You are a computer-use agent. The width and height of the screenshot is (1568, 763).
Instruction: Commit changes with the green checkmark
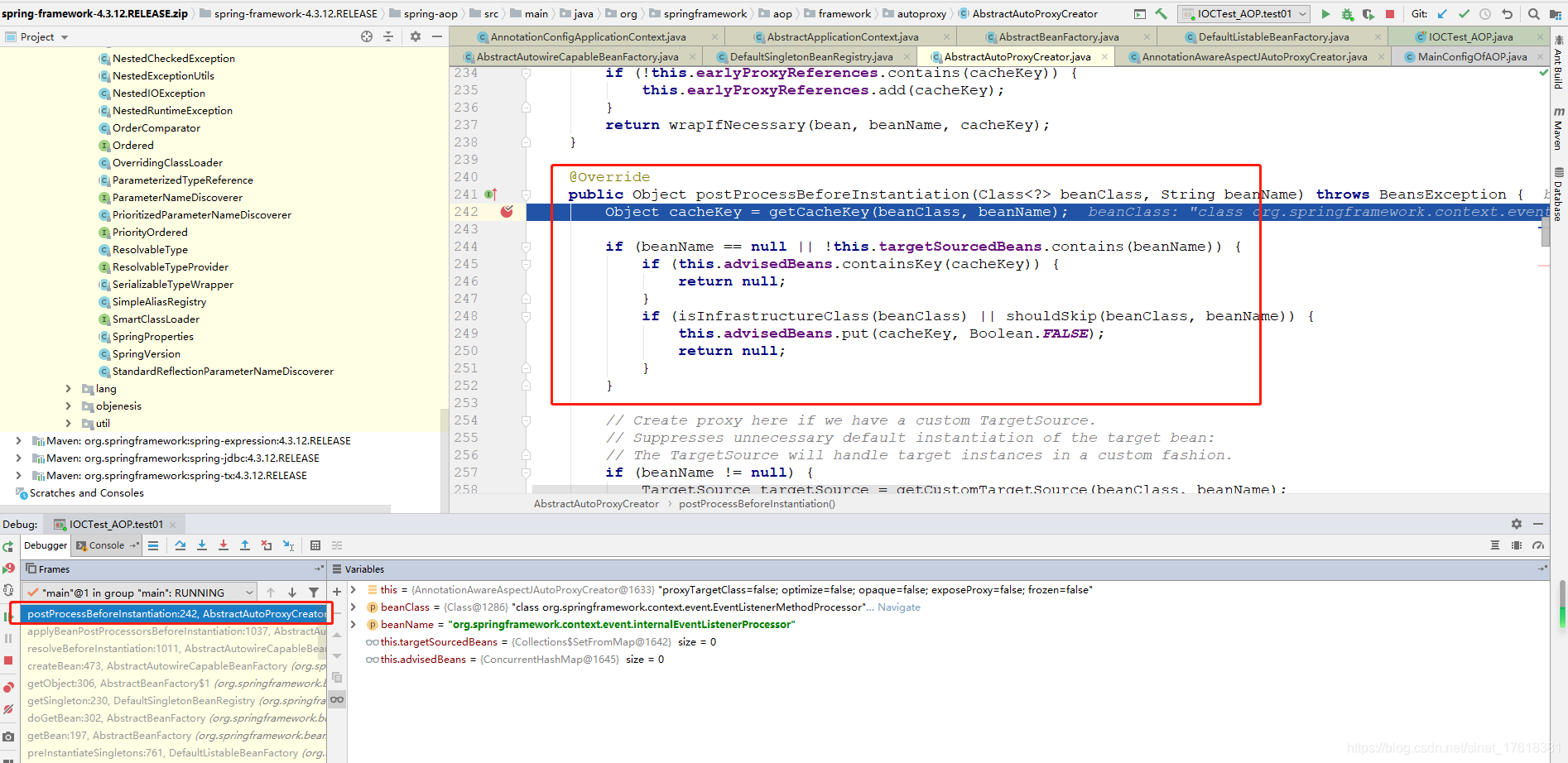1464,14
